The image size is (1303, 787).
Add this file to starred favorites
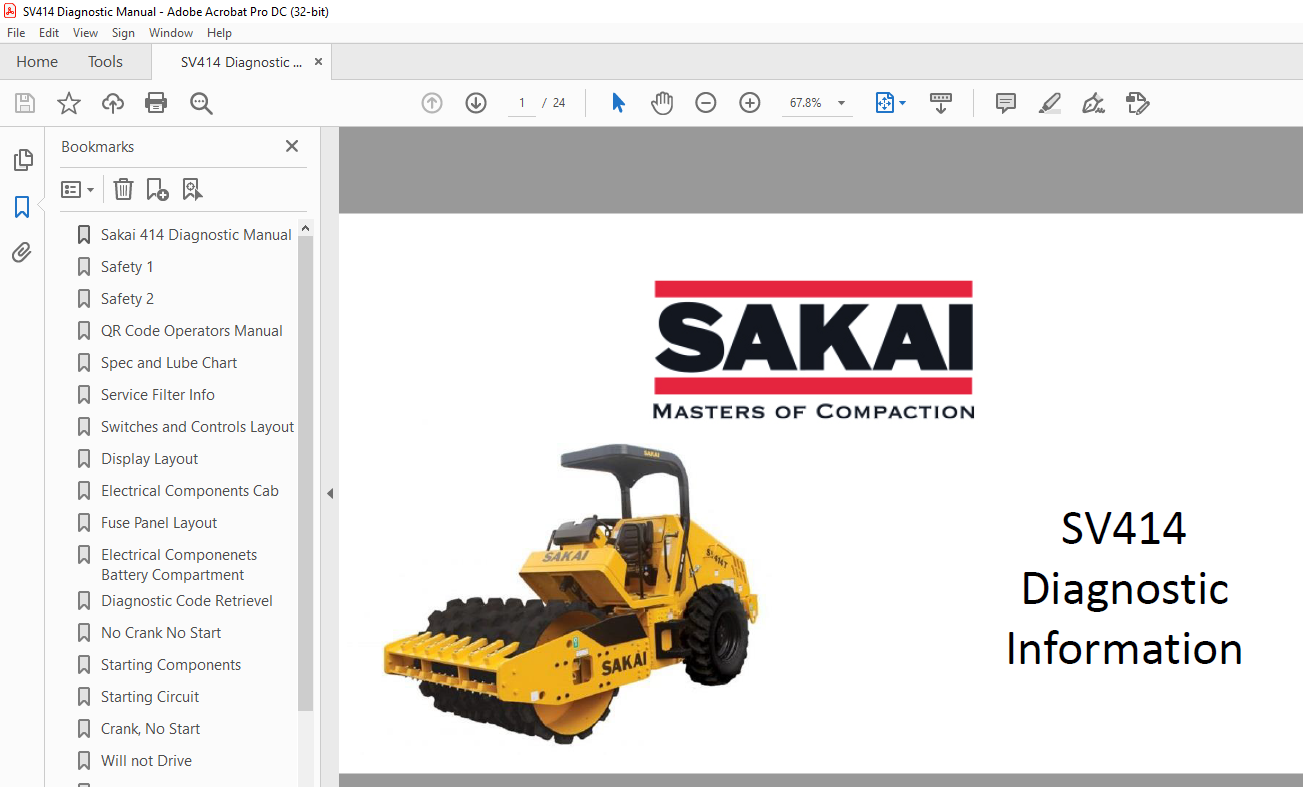point(69,103)
